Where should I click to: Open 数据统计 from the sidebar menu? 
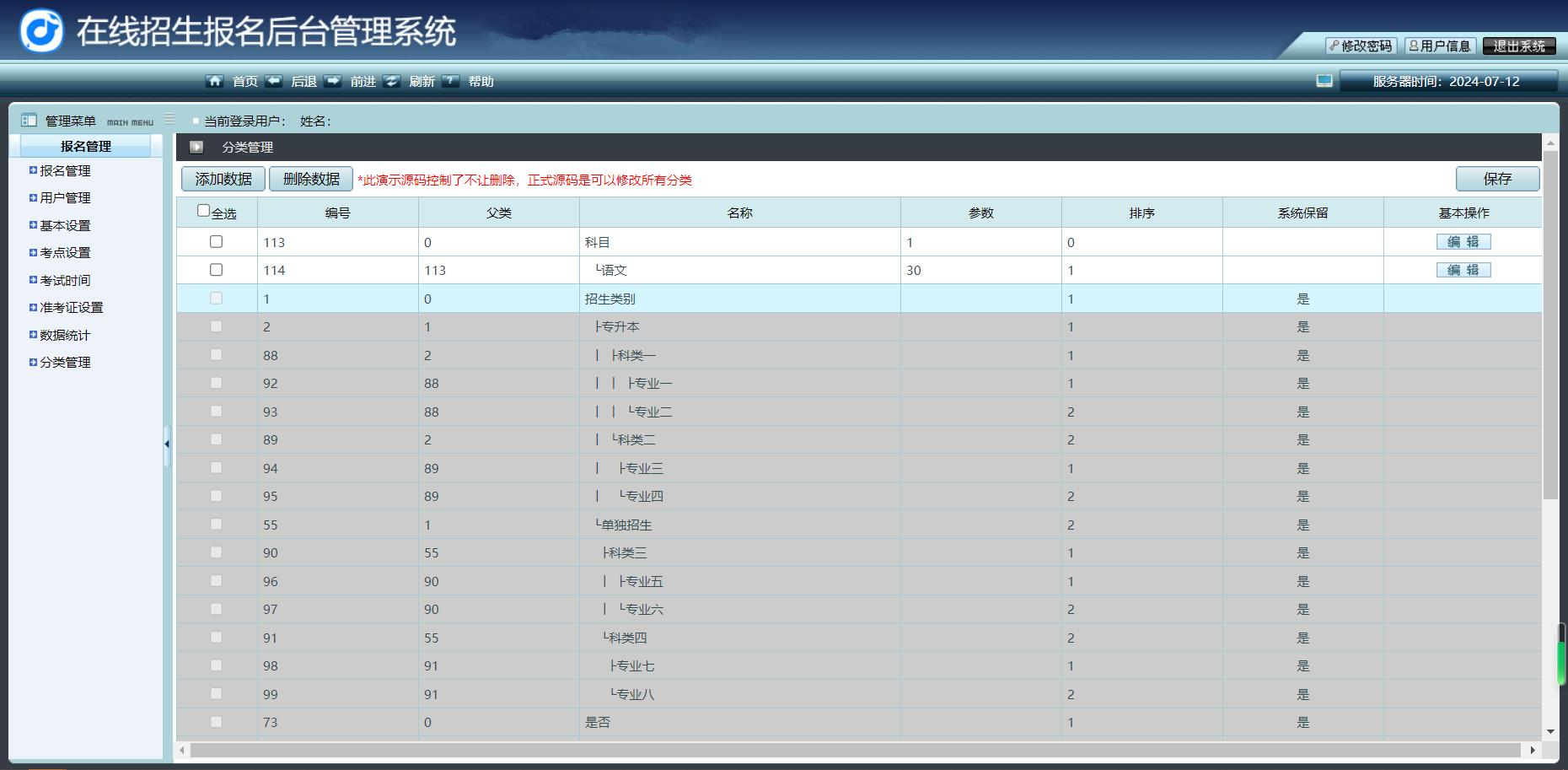click(65, 335)
